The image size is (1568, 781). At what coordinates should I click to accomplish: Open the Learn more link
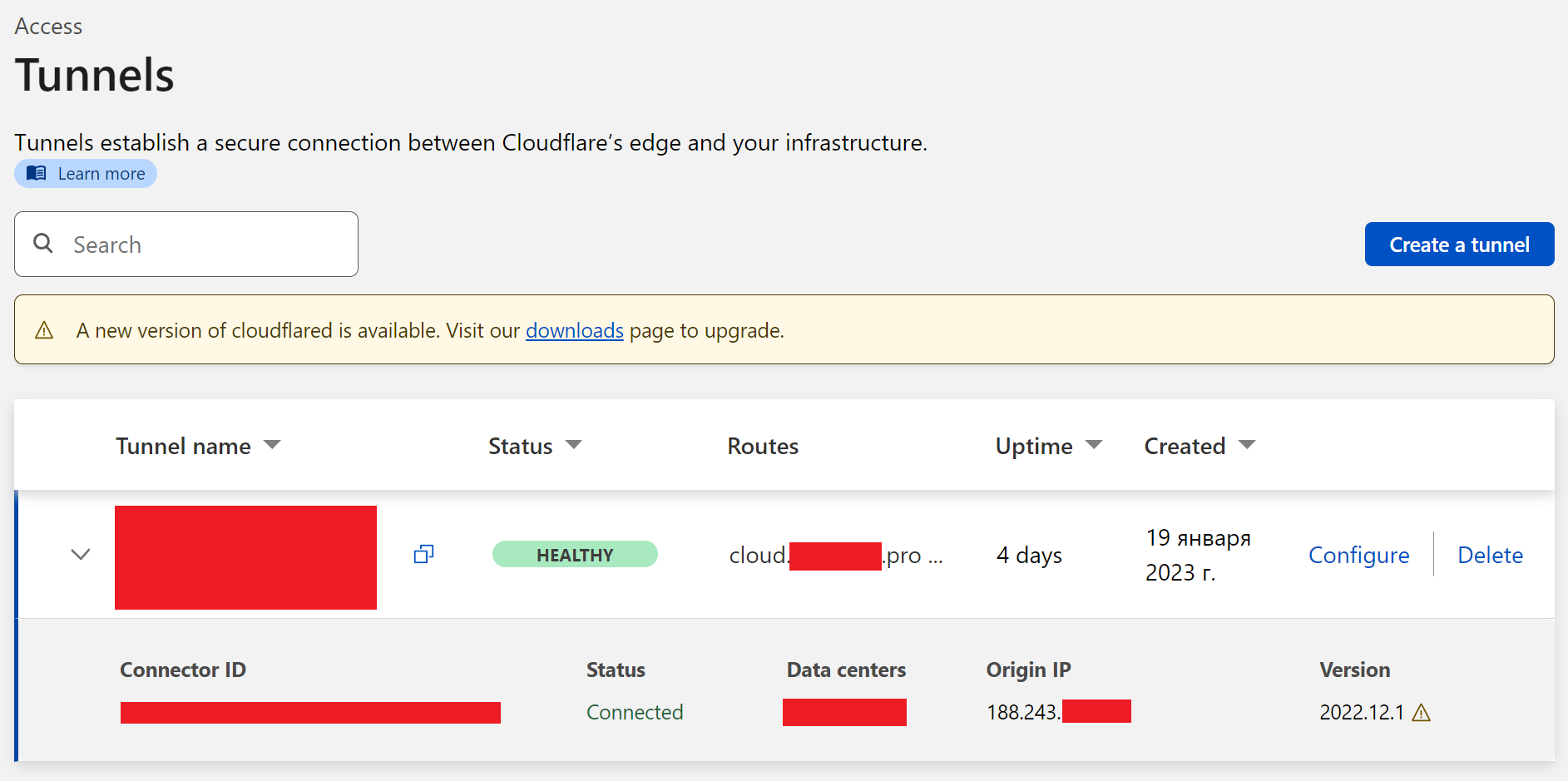pos(101,174)
